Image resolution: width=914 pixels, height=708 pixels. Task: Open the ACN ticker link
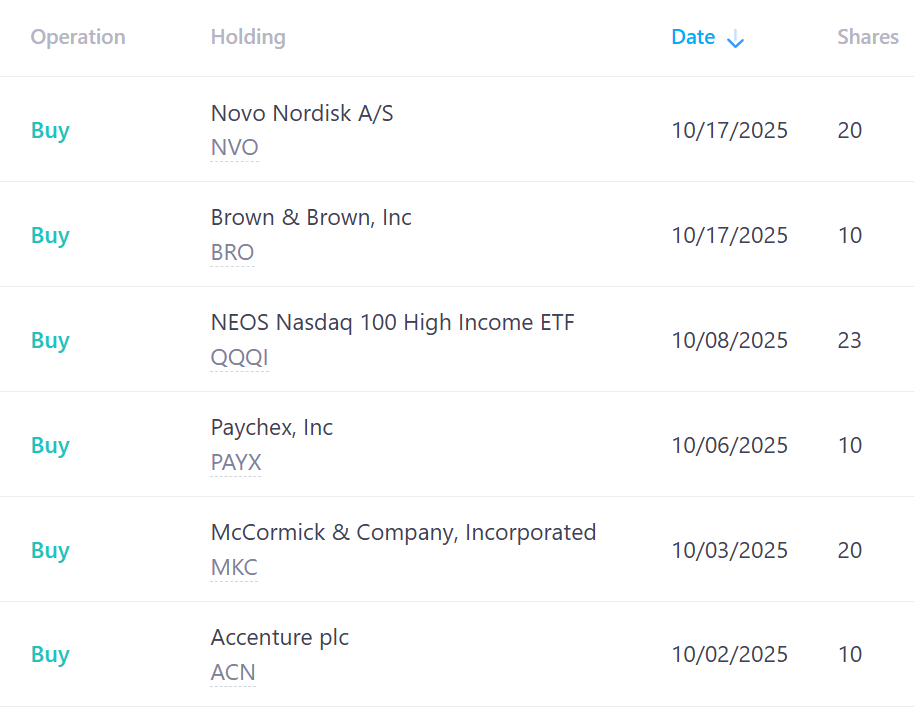[x=233, y=673]
